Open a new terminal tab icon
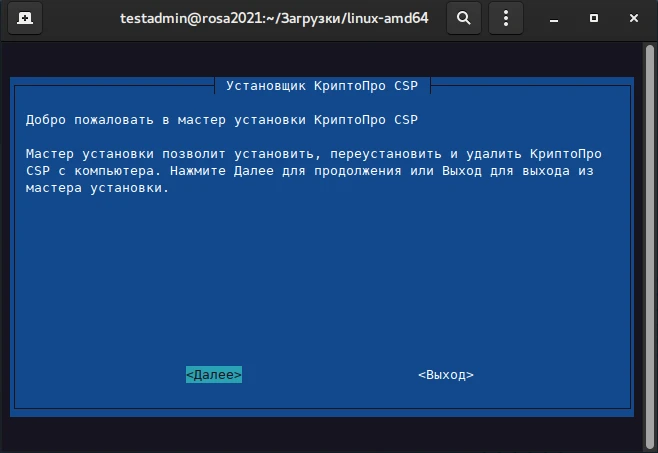 [25, 18]
